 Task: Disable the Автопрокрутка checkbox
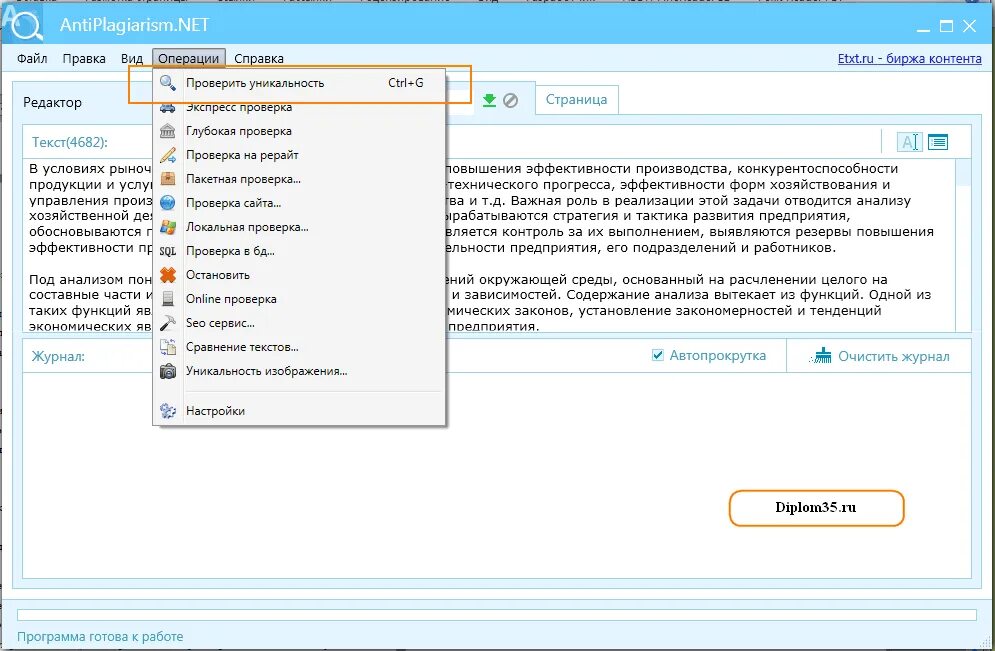pos(657,355)
